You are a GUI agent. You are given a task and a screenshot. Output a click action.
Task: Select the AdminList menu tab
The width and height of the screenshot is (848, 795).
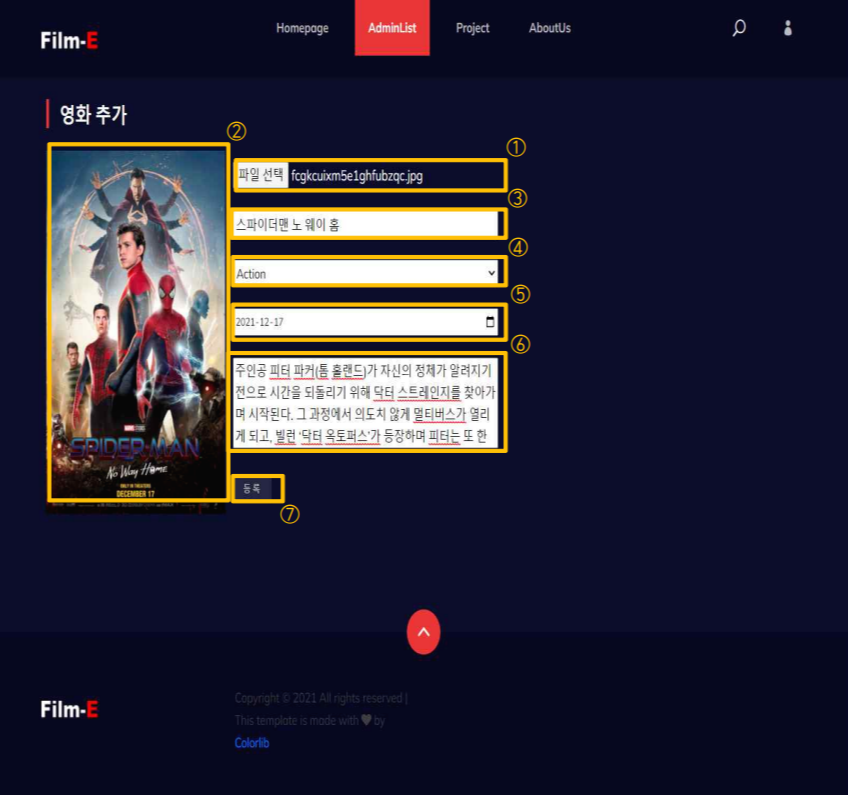[392, 28]
